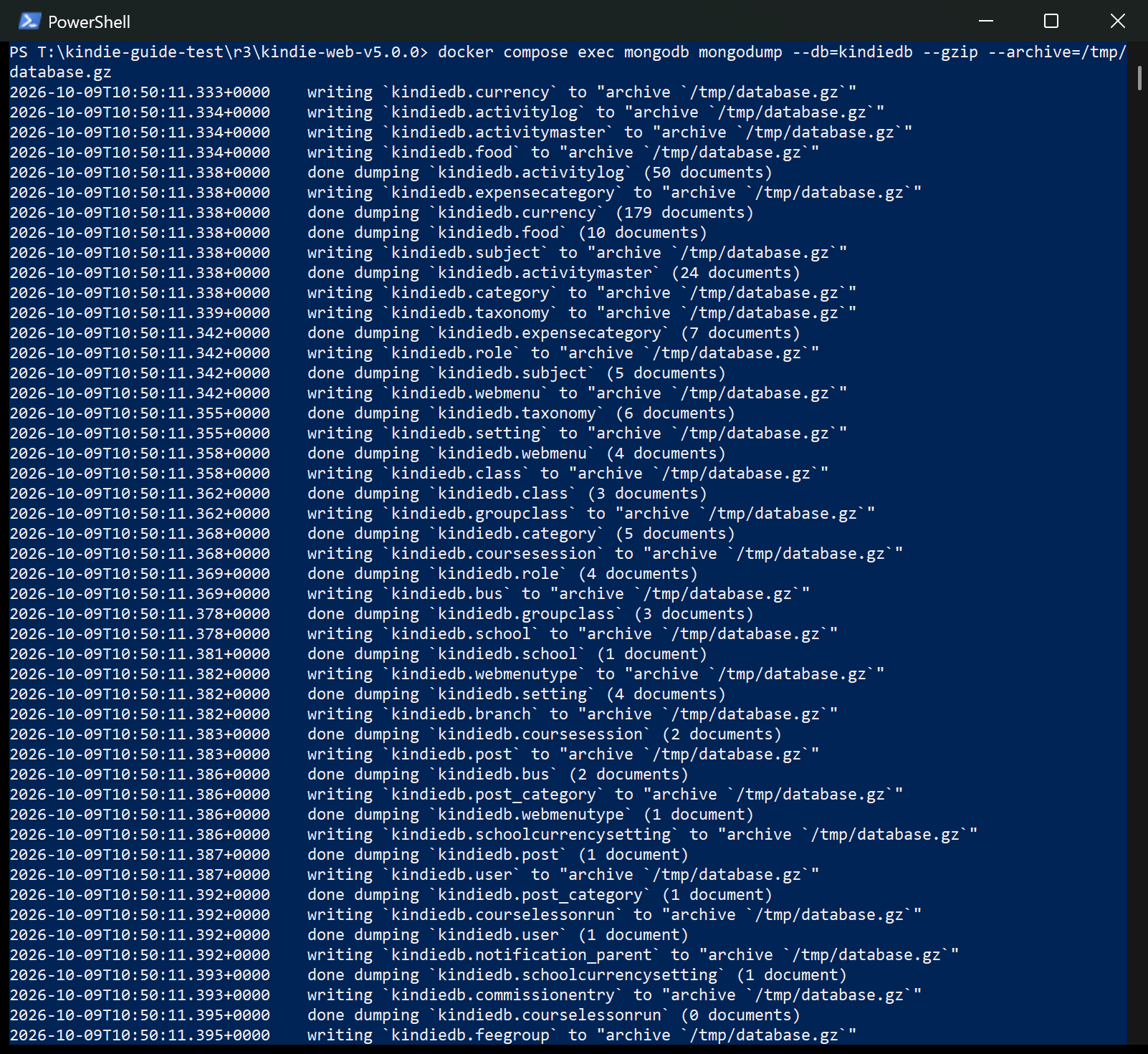Select 'writing kindiedb.taxonomy' log line
1148x1054 pixels.
[433, 313]
